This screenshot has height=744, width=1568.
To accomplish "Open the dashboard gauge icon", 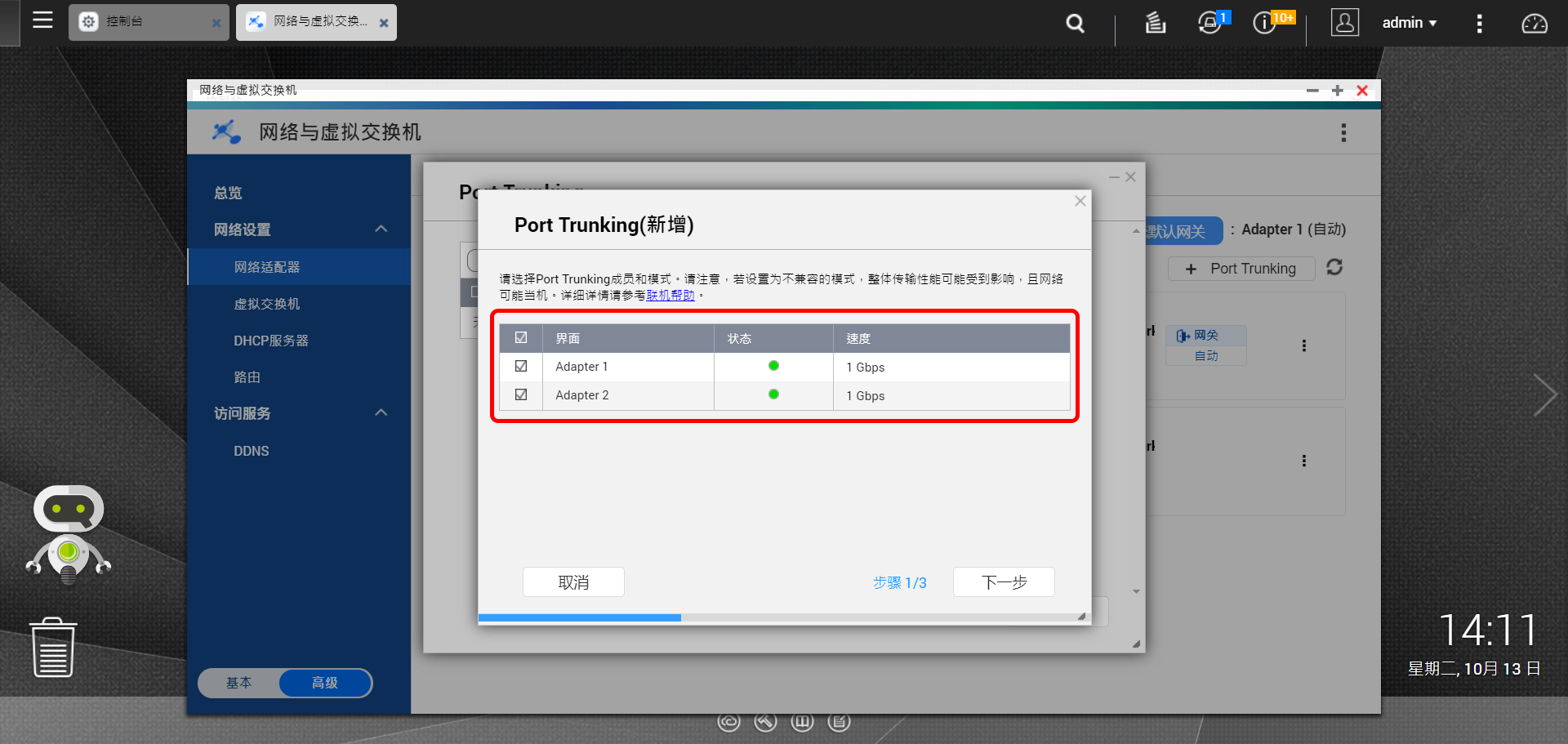I will pyautogui.click(x=1534, y=24).
